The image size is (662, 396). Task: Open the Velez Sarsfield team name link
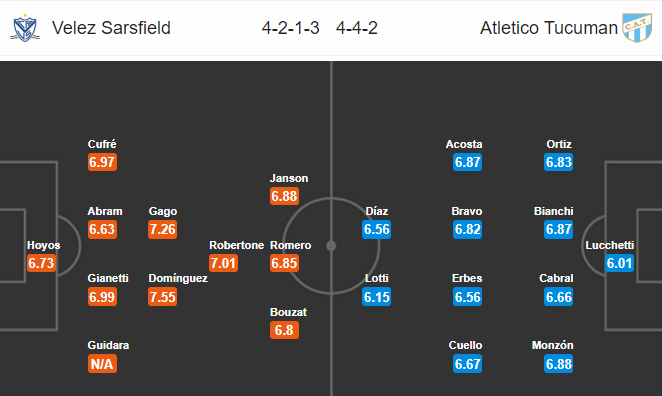coord(111,28)
